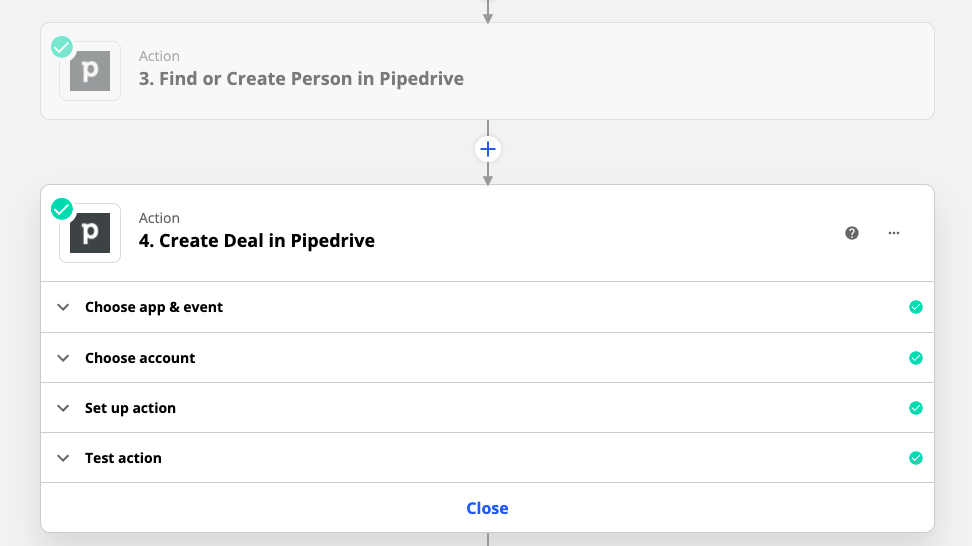972x546 pixels.
Task: Expand the Test action chevron
Action: pyautogui.click(x=64, y=458)
